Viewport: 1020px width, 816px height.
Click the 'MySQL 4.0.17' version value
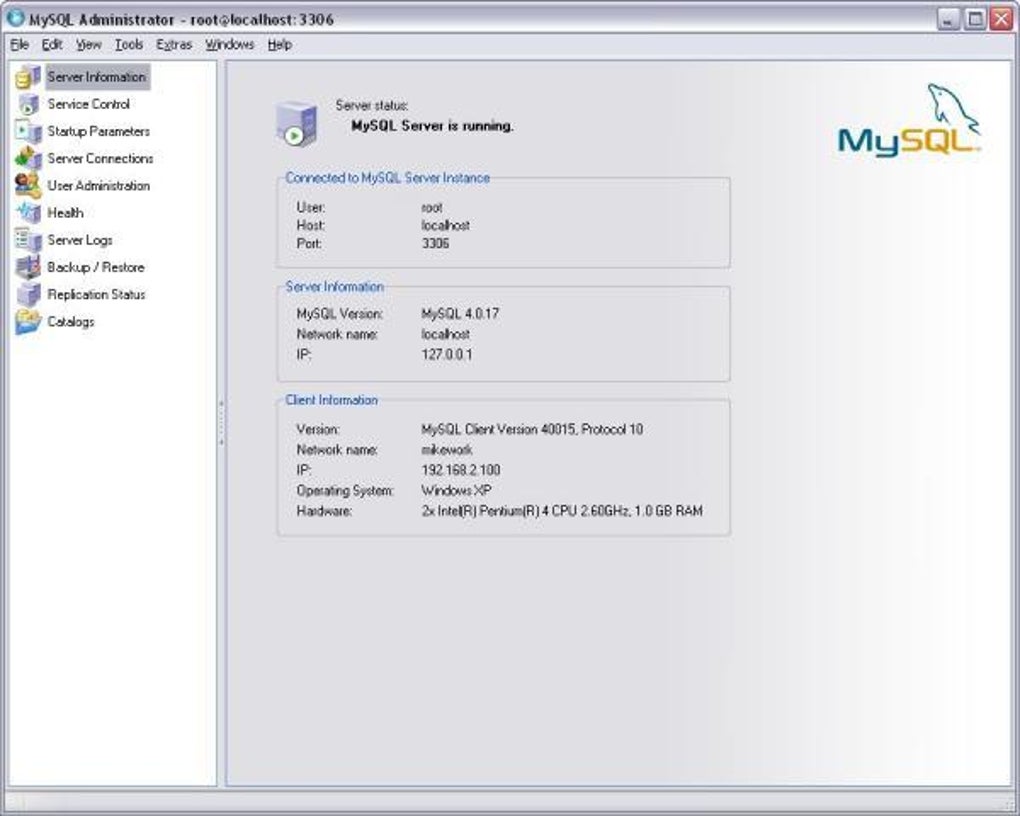click(460, 314)
